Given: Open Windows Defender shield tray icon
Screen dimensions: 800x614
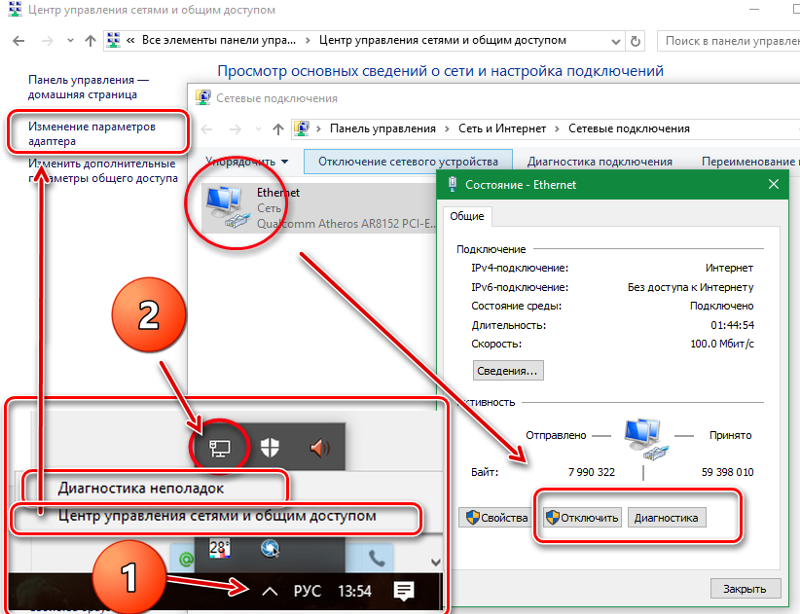Looking at the screenshot, I should tap(269, 448).
